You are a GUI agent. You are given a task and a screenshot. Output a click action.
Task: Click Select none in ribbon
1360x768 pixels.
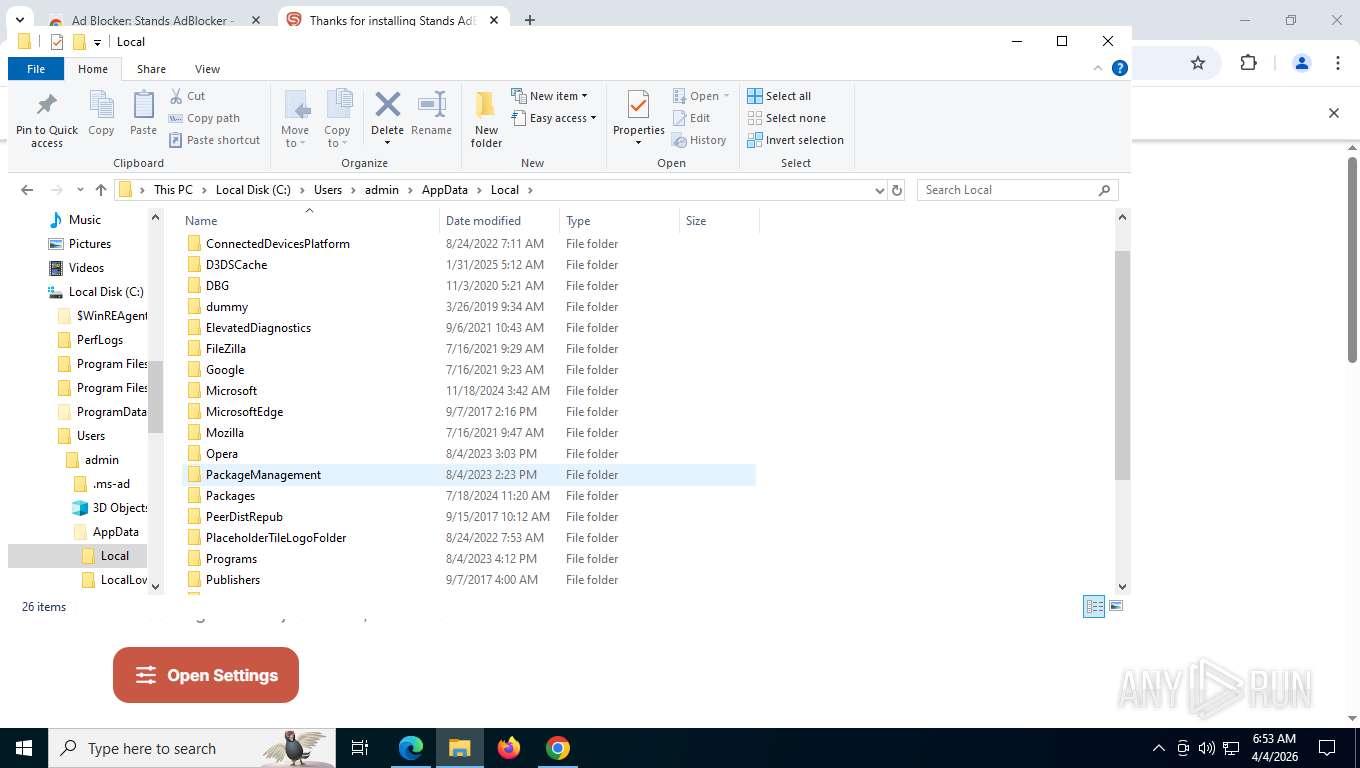(x=786, y=118)
